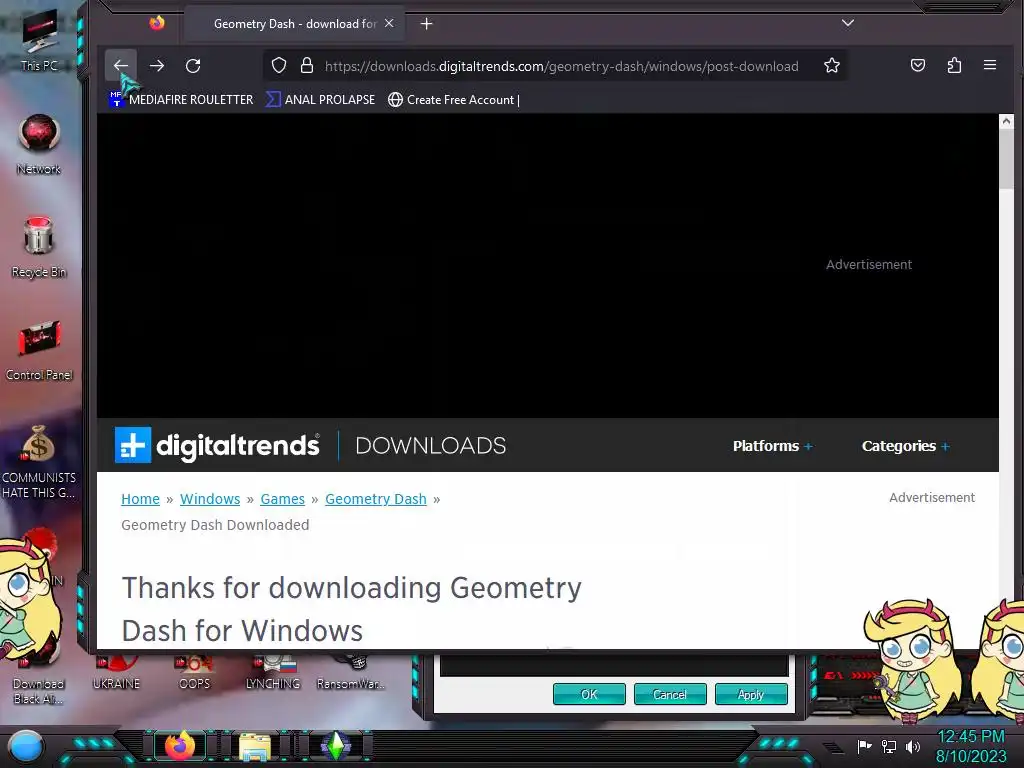Expand the Platforms menu
Image resolution: width=1024 pixels, height=768 pixels.
pyautogui.click(x=773, y=446)
